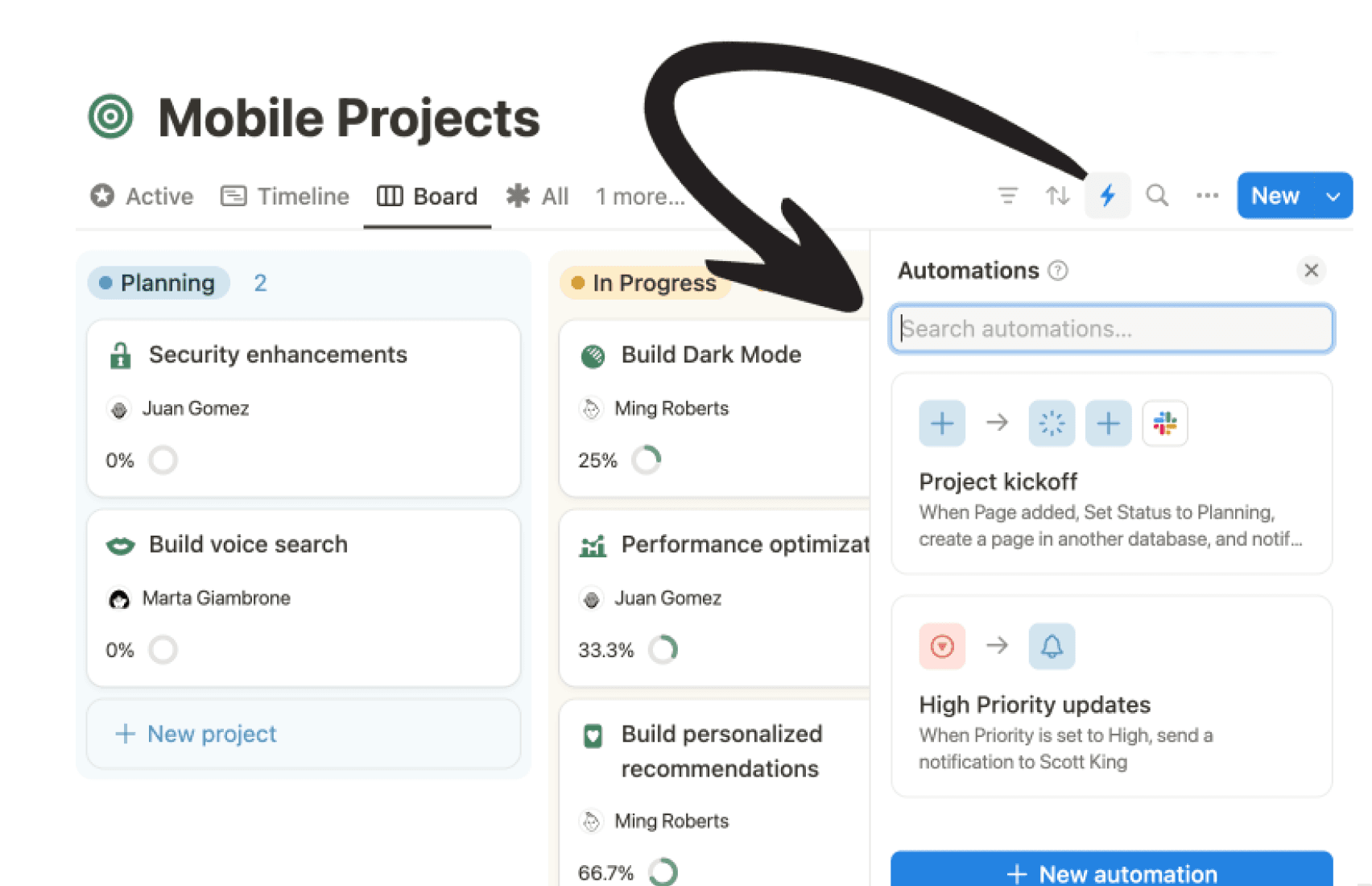Click the Slack icon on Project kickoff automation
The height and width of the screenshot is (886, 1372).
(1165, 423)
